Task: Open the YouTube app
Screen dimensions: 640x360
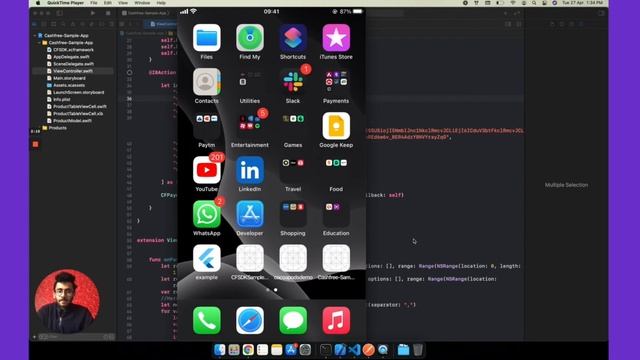Action: click(x=207, y=170)
